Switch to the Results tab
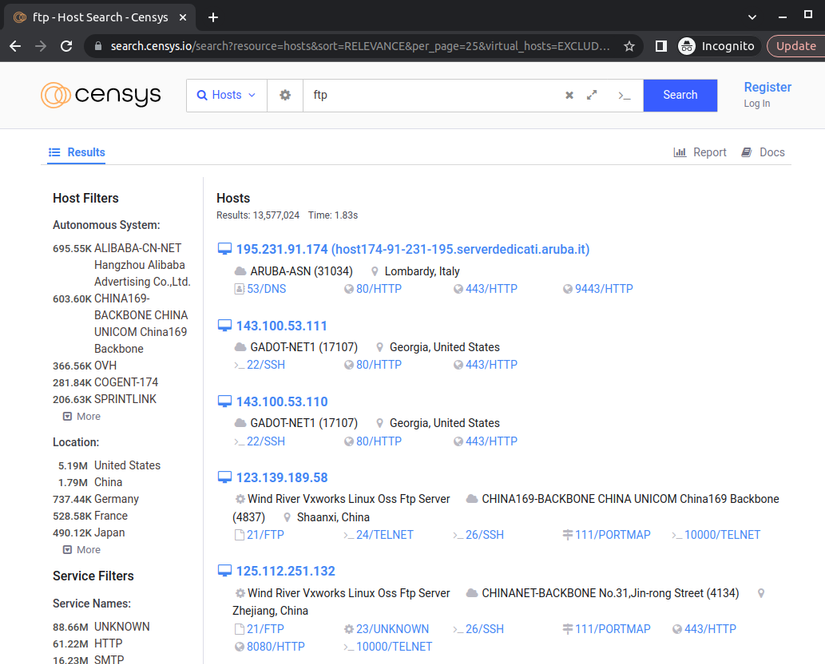This screenshot has height=664, width=825. click(77, 152)
